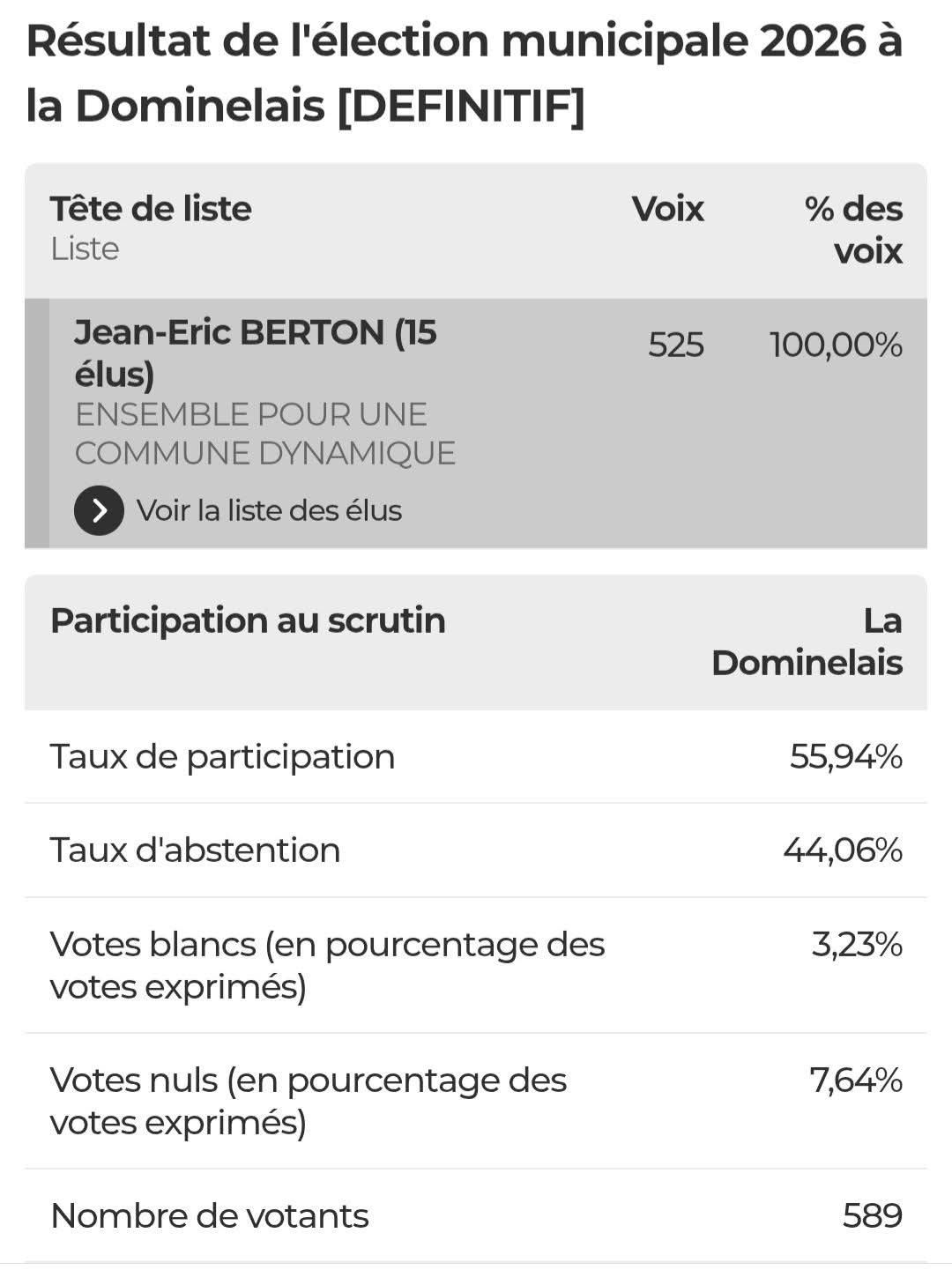Select the "Votes blancs" row label
This screenshot has width=952, height=1270.
(x=327, y=965)
